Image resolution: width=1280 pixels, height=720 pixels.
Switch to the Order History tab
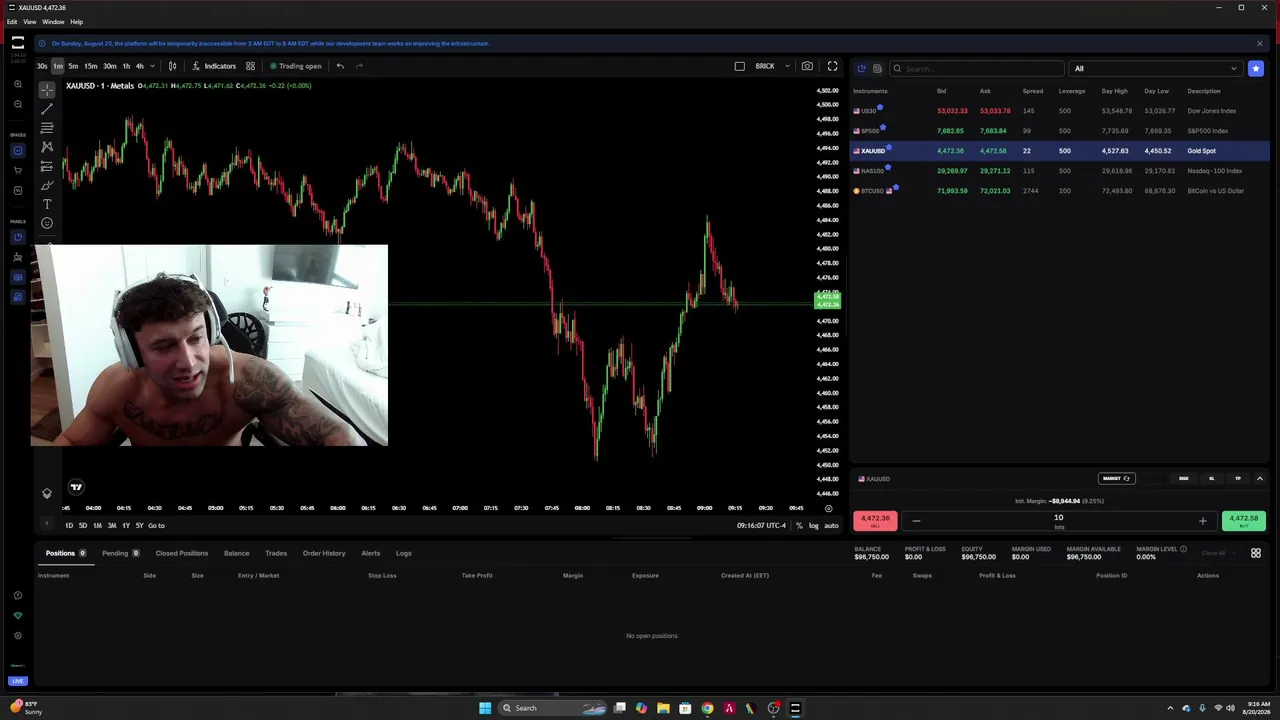coord(324,553)
